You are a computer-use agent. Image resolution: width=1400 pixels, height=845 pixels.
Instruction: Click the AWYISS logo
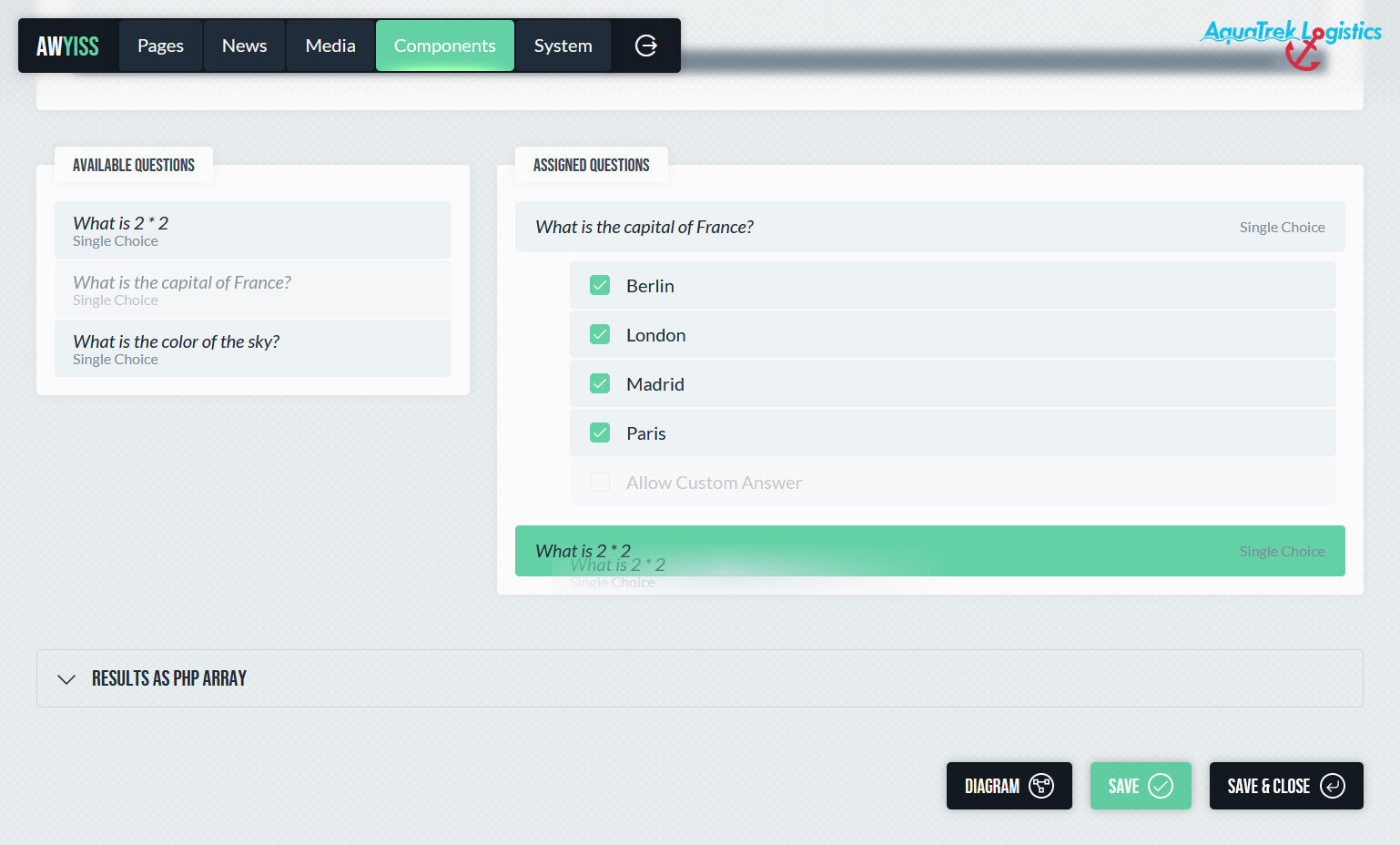click(x=67, y=46)
